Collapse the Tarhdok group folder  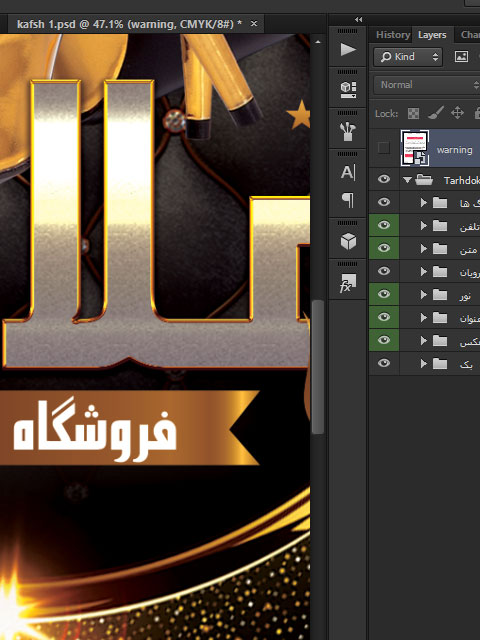(407, 180)
